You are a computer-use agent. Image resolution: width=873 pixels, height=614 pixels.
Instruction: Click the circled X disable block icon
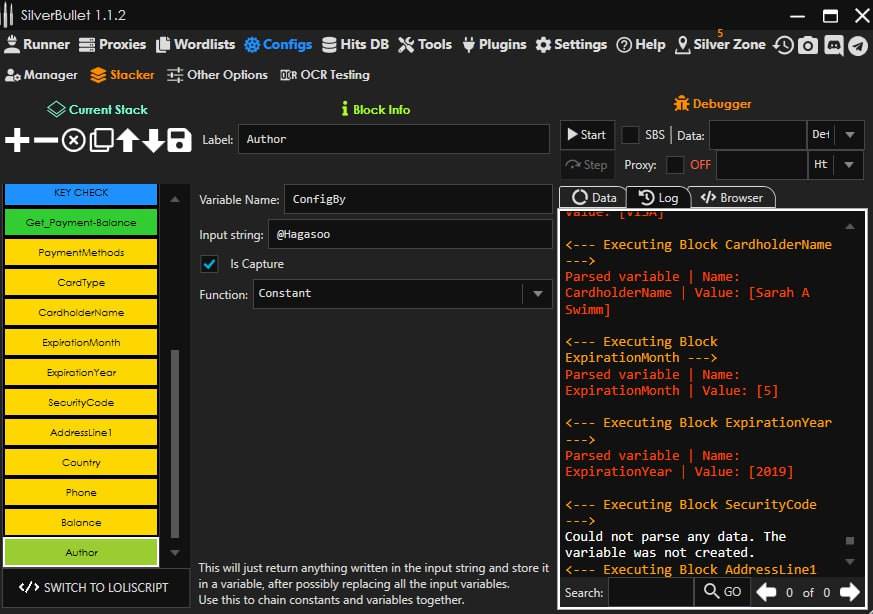[x=73, y=140]
